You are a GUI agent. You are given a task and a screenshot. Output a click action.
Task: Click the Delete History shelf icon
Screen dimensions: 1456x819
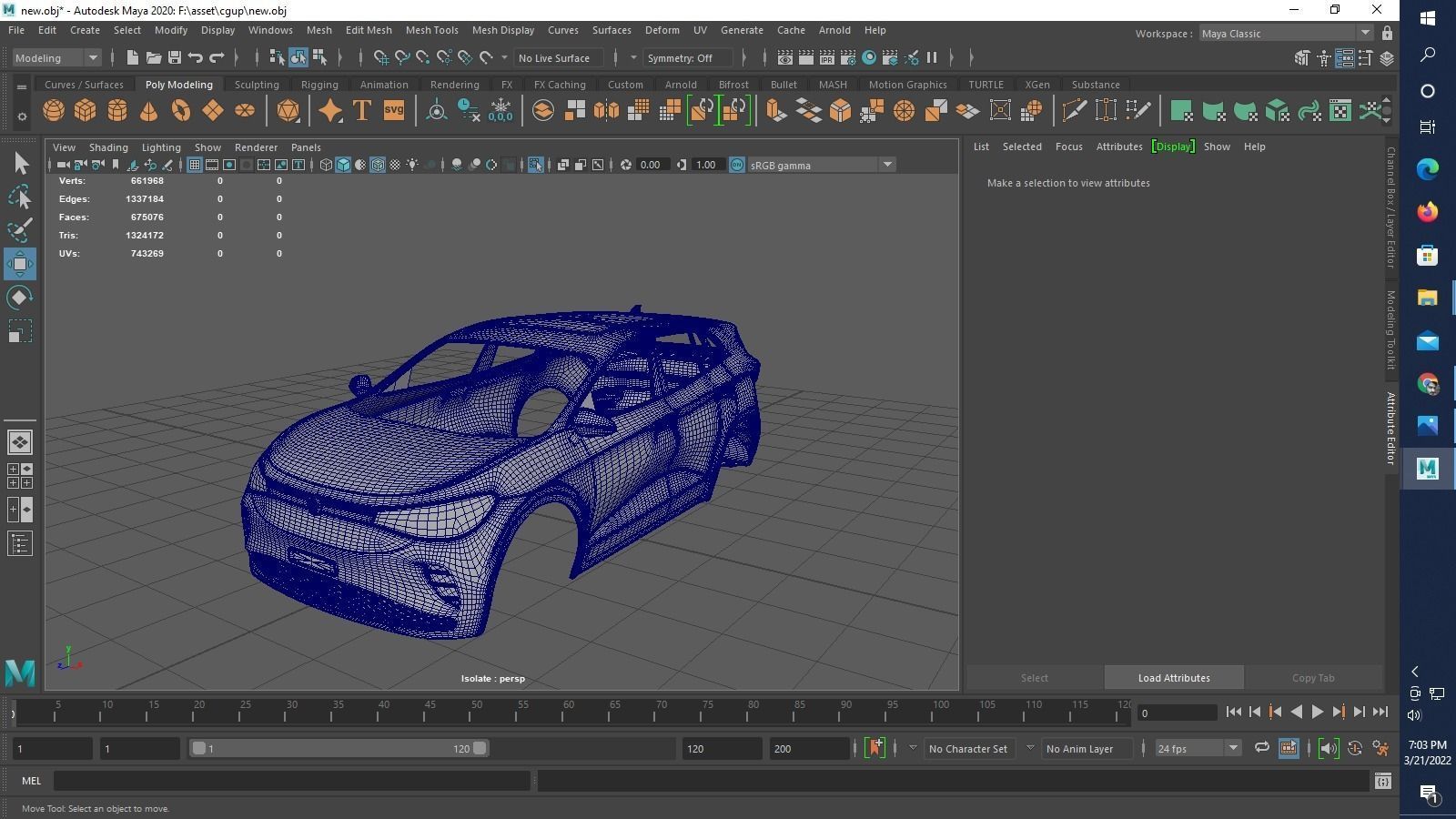(x=469, y=111)
